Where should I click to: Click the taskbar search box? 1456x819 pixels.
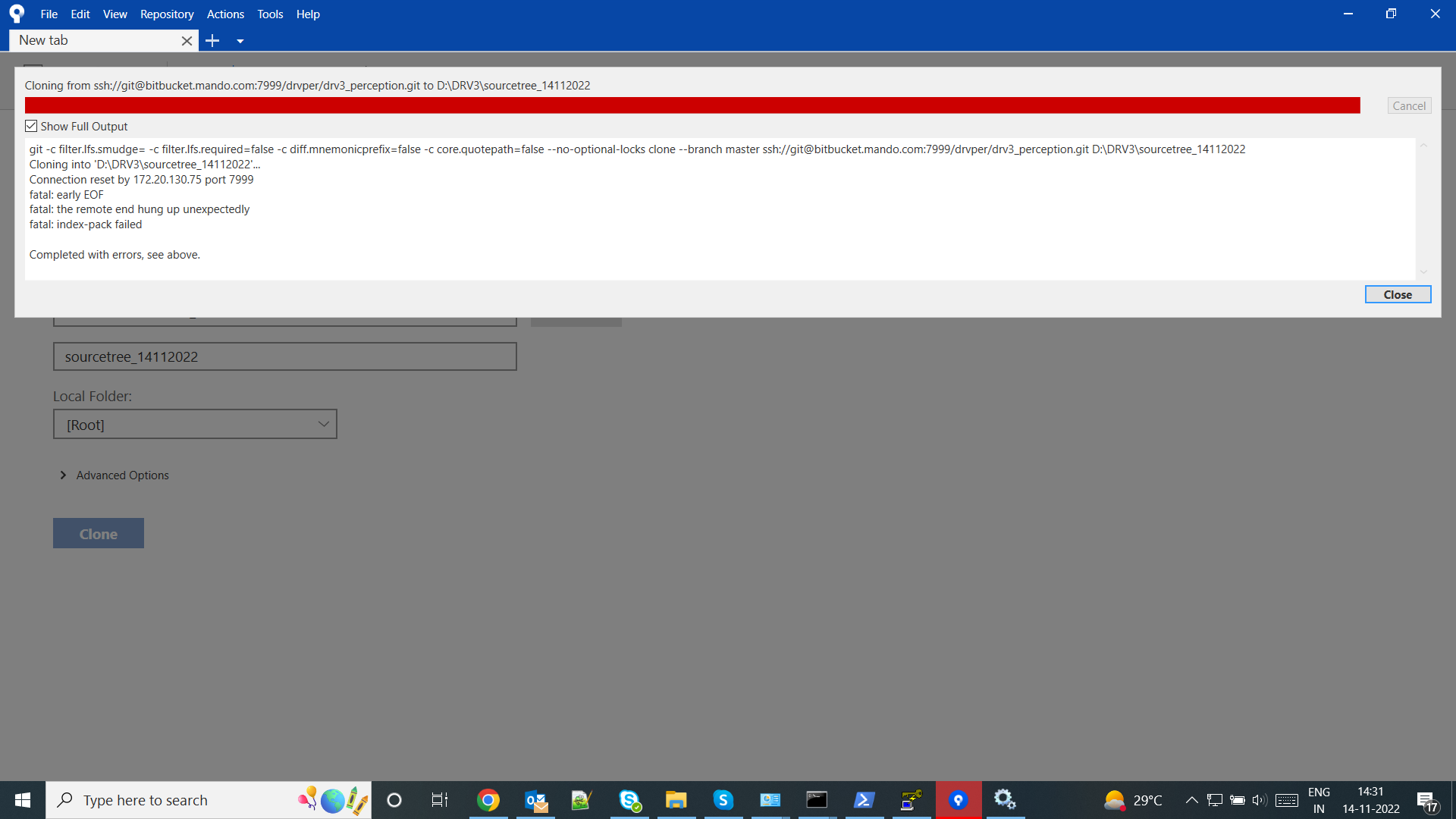pos(209,800)
